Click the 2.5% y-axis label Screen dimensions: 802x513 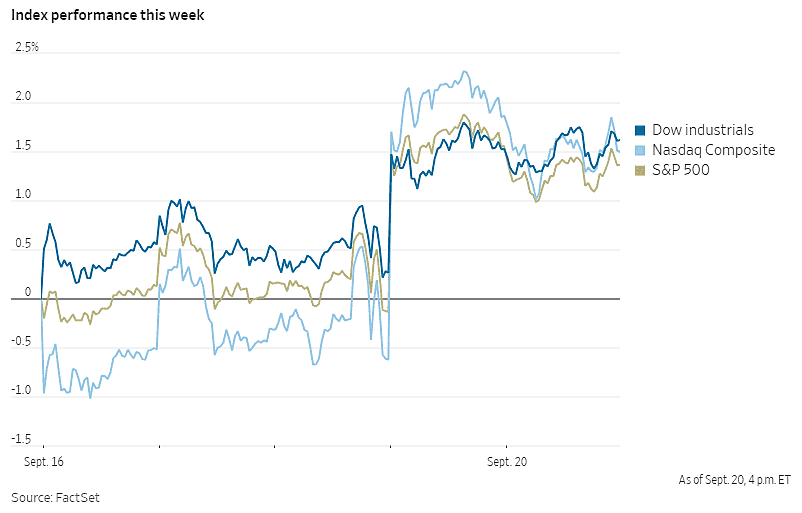pos(26,48)
